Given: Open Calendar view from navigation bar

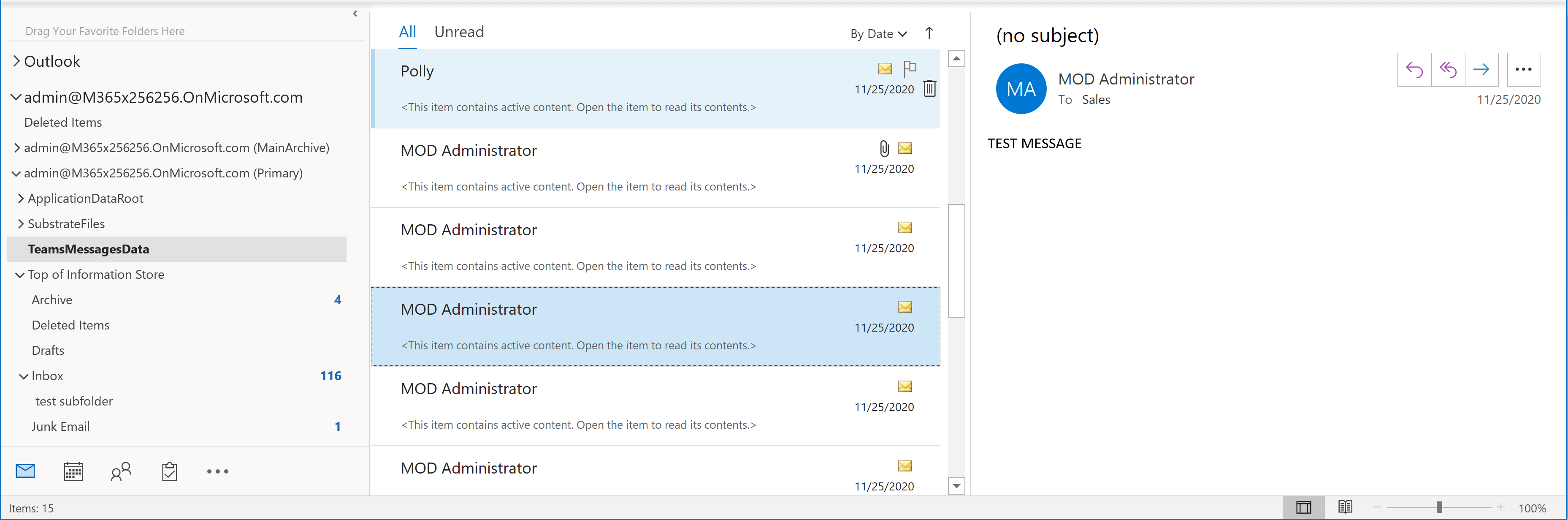Looking at the screenshot, I should click(73, 471).
